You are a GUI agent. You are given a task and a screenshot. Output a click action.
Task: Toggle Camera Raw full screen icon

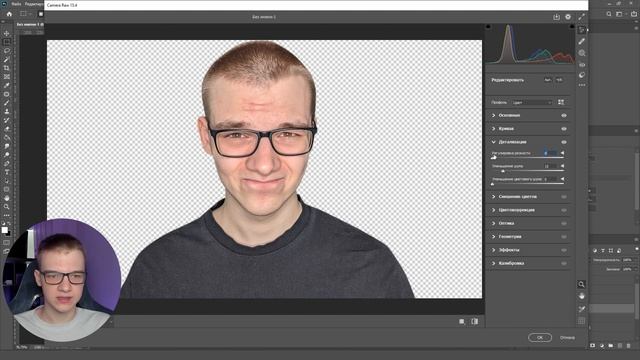pyautogui.click(x=582, y=17)
